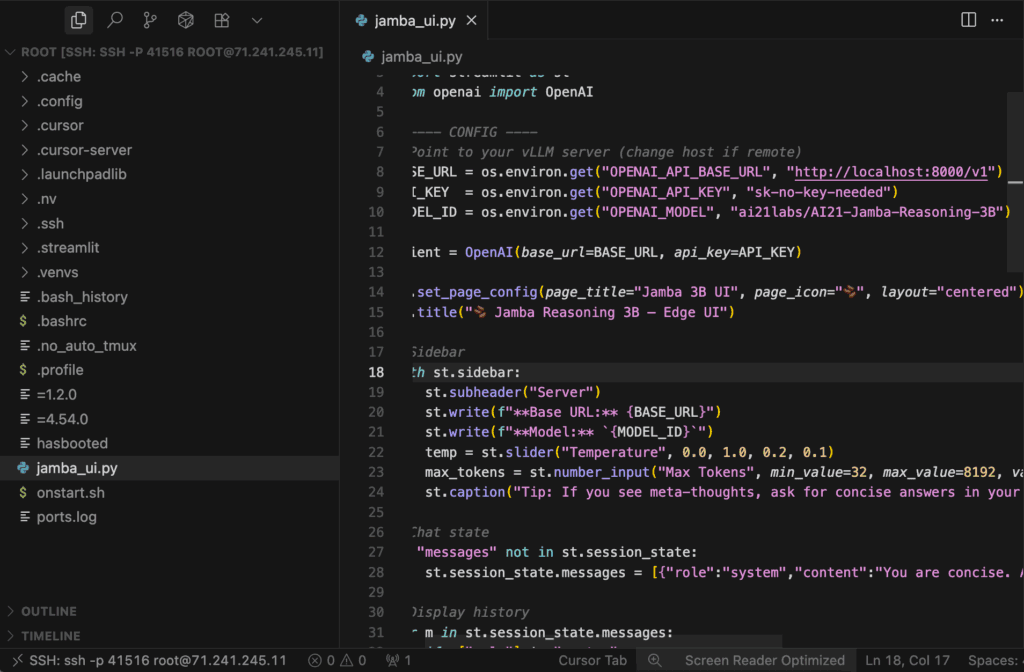Viewport: 1024px width, 672px height.
Task: Close the jamba_ui.py tab
Action: click(x=472, y=21)
